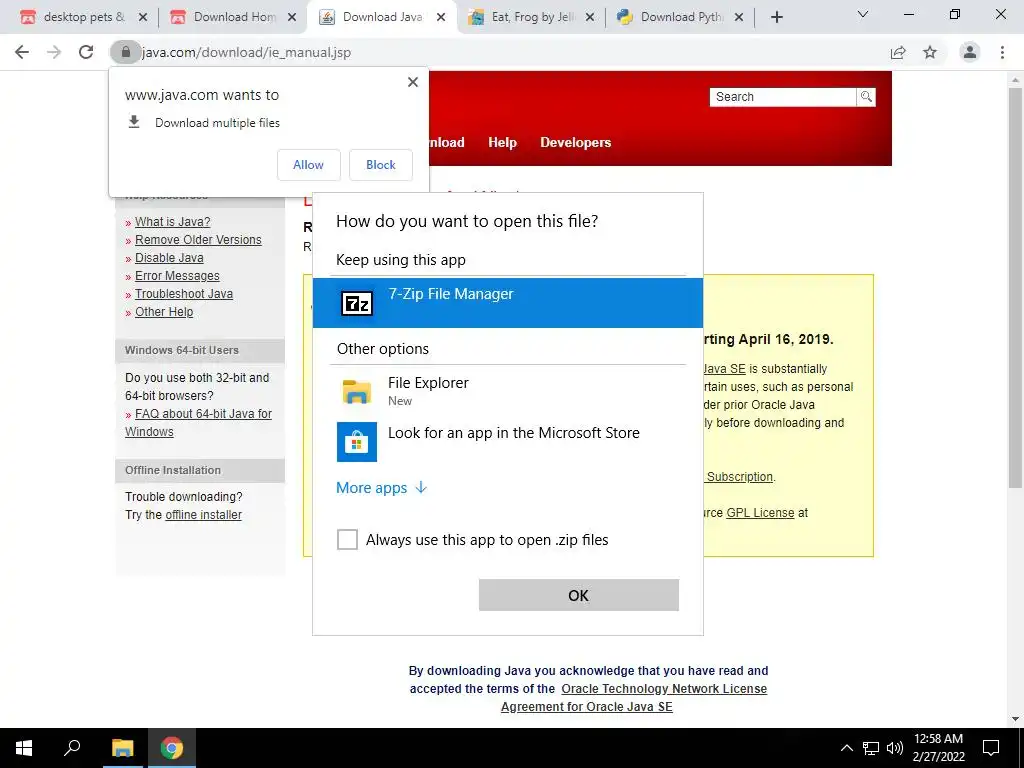
Task: Close the download permission popup
Action: 413,82
